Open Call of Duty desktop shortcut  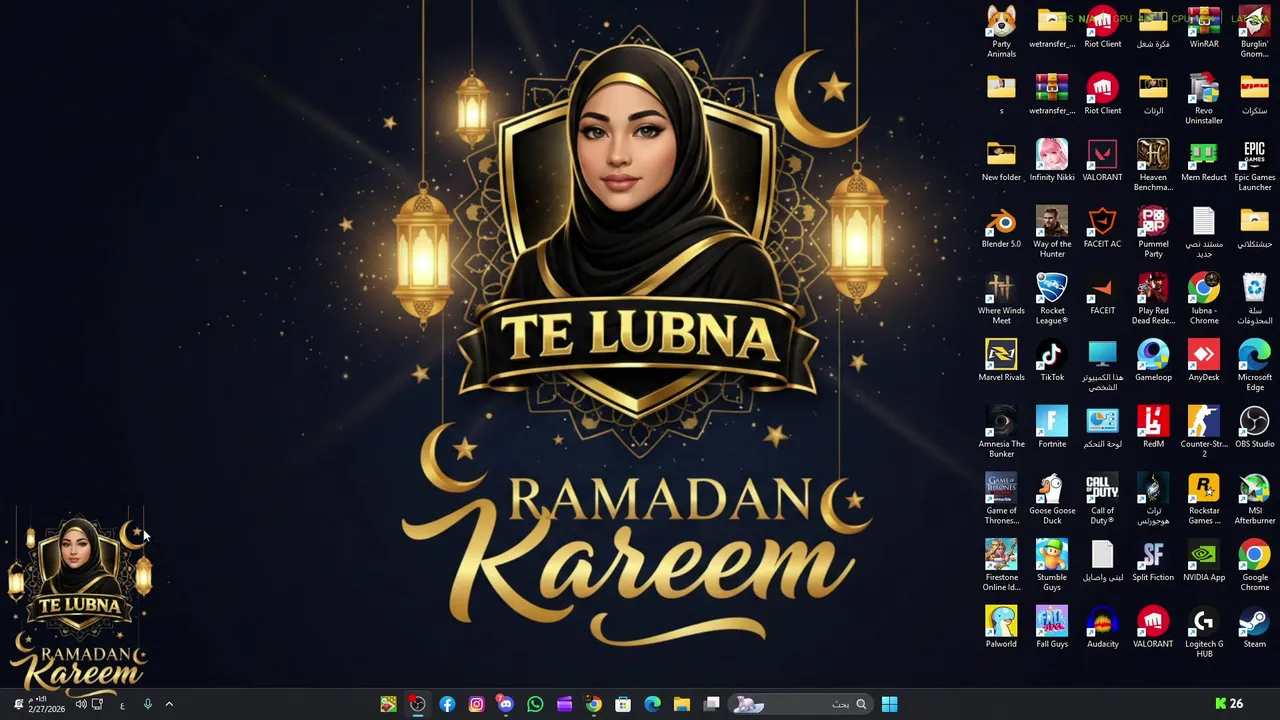click(1102, 499)
